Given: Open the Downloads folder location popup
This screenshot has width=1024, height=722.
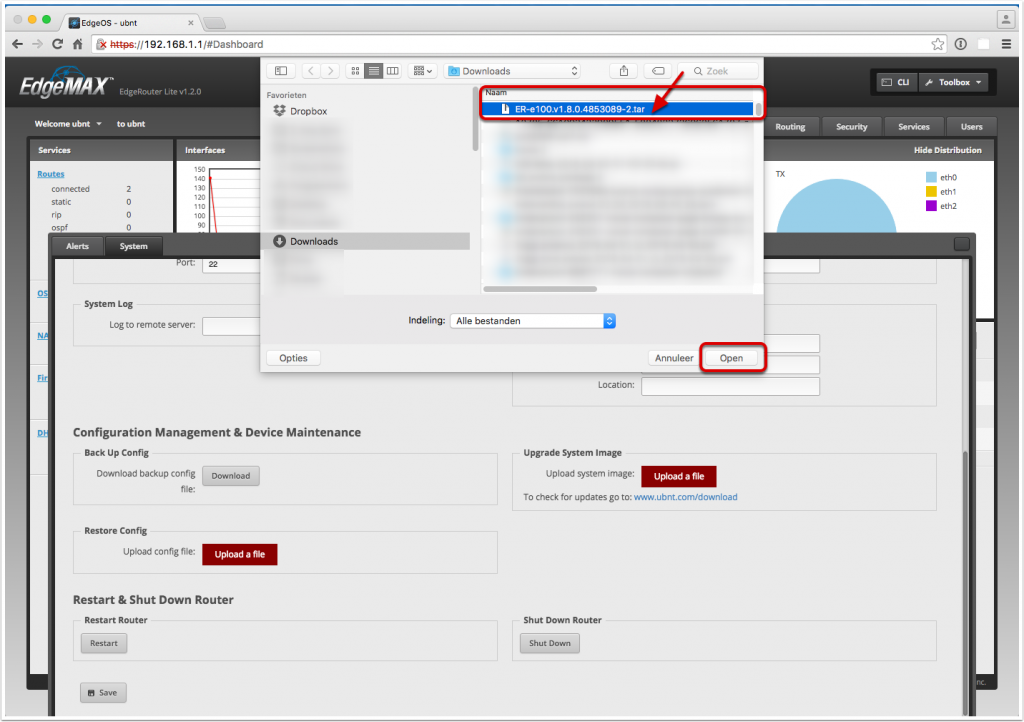Looking at the screenshot, I should [x=513, y=71].
